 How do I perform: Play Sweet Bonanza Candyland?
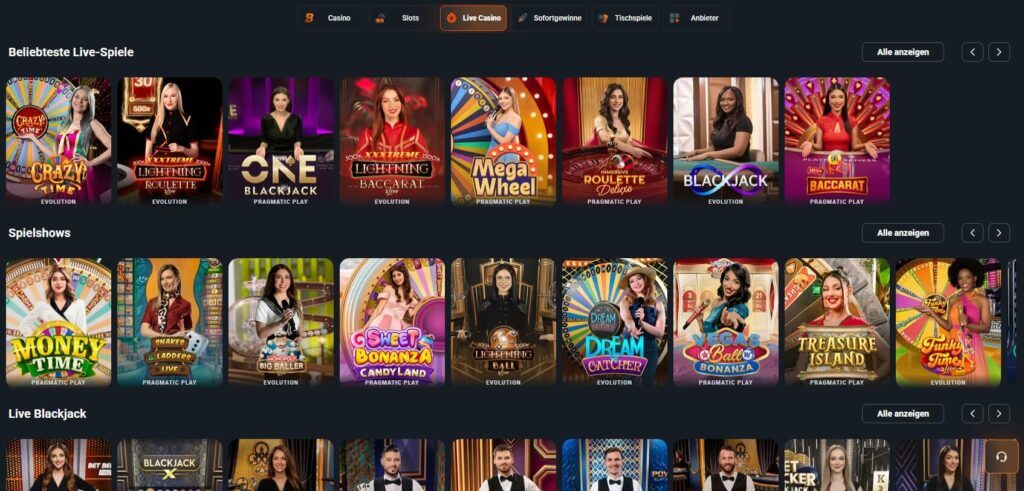[392, 322]
